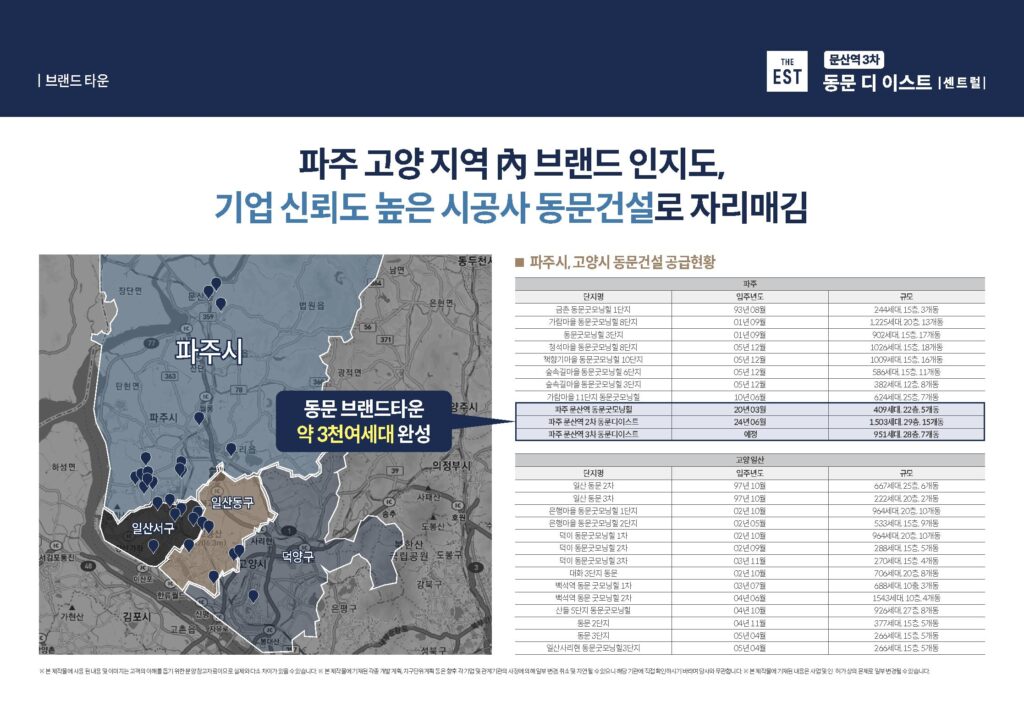This screenshot has width=1024, height=707.
Task: Click the 일산서구 map label
Action: (x=153, y=527)
